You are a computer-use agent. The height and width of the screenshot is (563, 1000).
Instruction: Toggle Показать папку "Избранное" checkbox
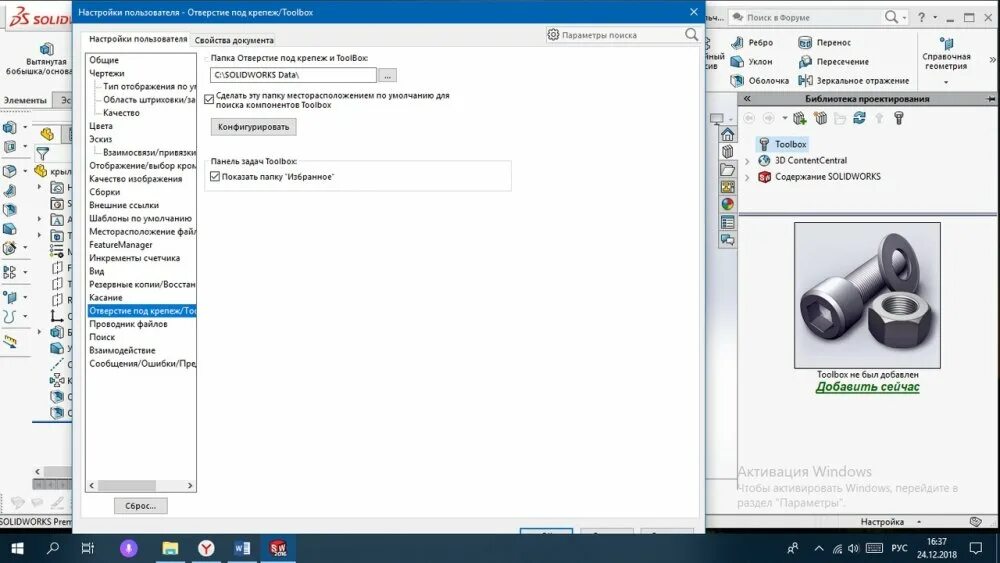[x=215, y=177]
